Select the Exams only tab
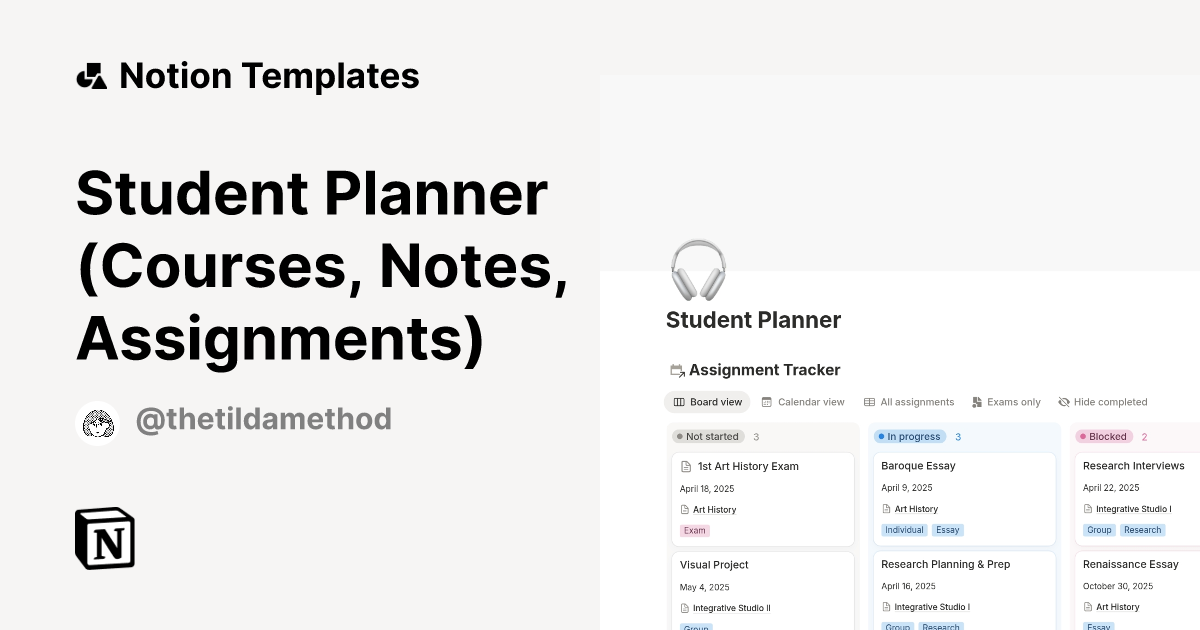 (x=1006, y=402)
